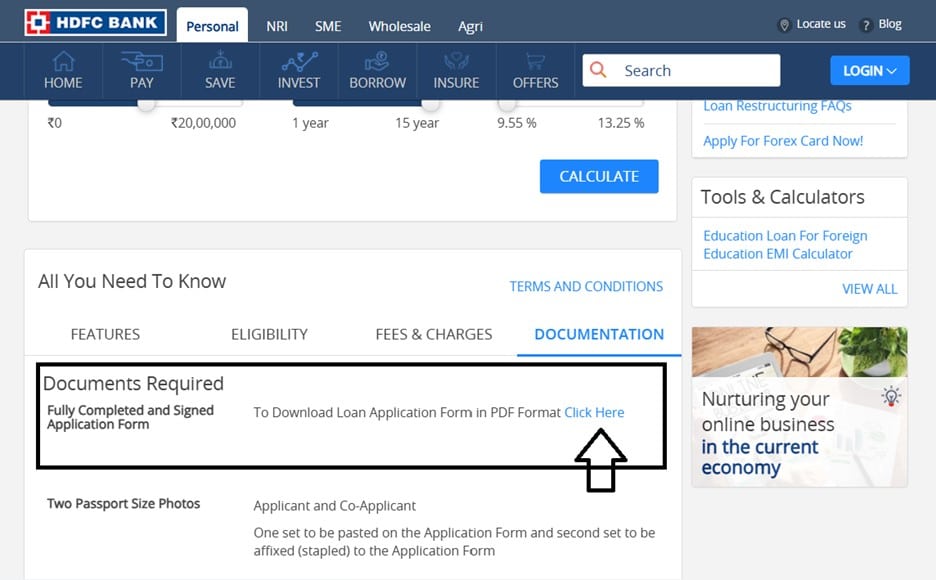Click the Locate us pin icon
Image resolution: width=936 pixels, height=580 pixels.
[784, 25]
